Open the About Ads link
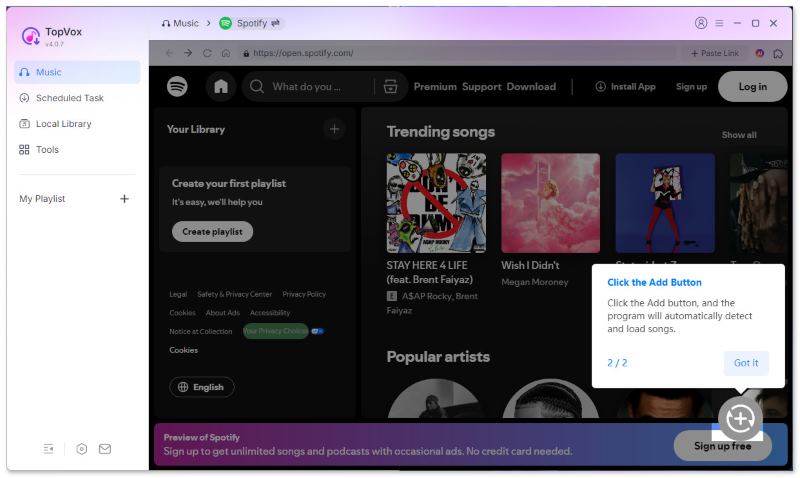This screenshot has width=800, height=478. pyautogui.click(x=223, y=313)
